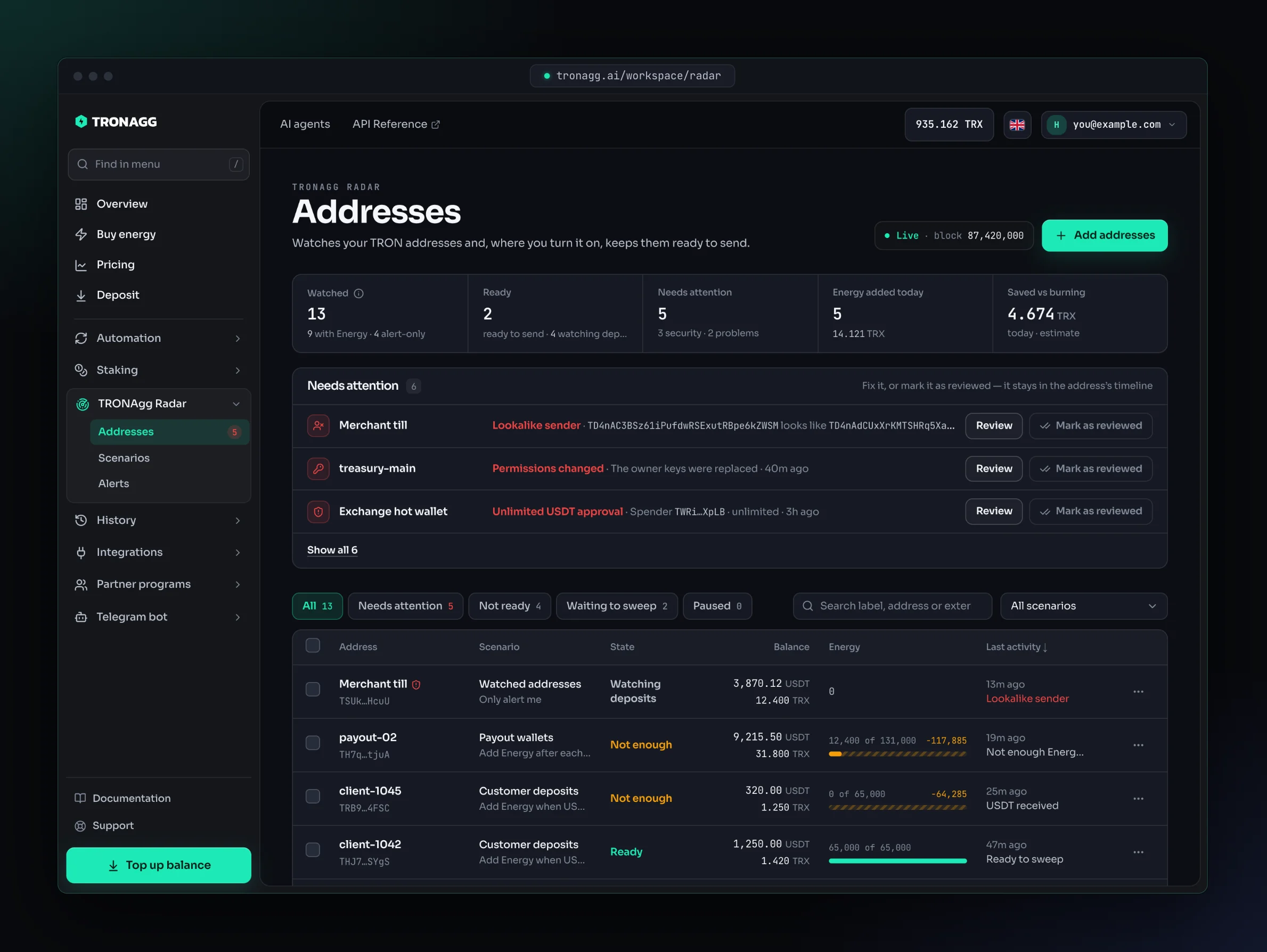Click the Permissions changed key icon
The height and width of the screenshot is (952, 1267).
point(318,469)
